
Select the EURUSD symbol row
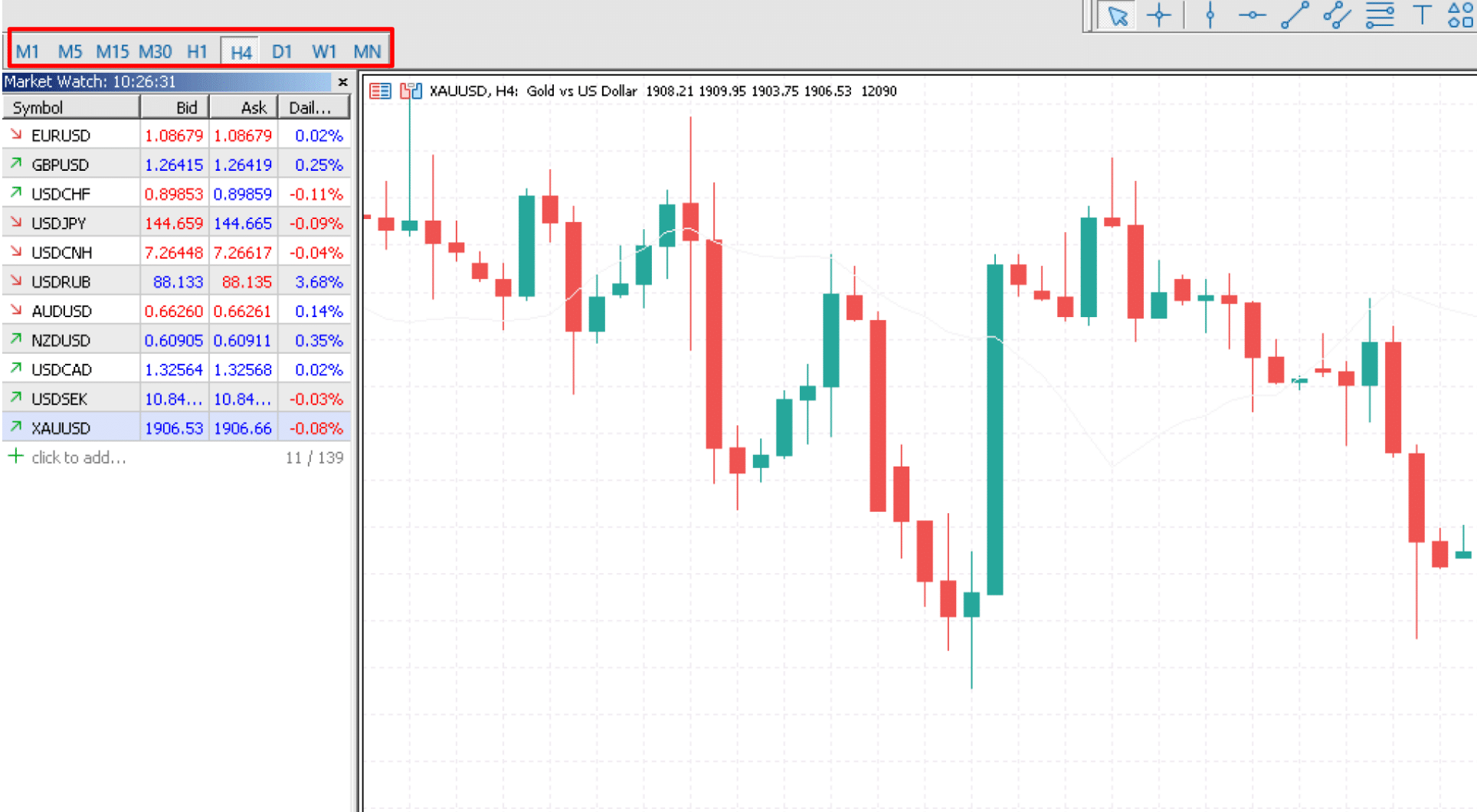click(x=176, y=136)
